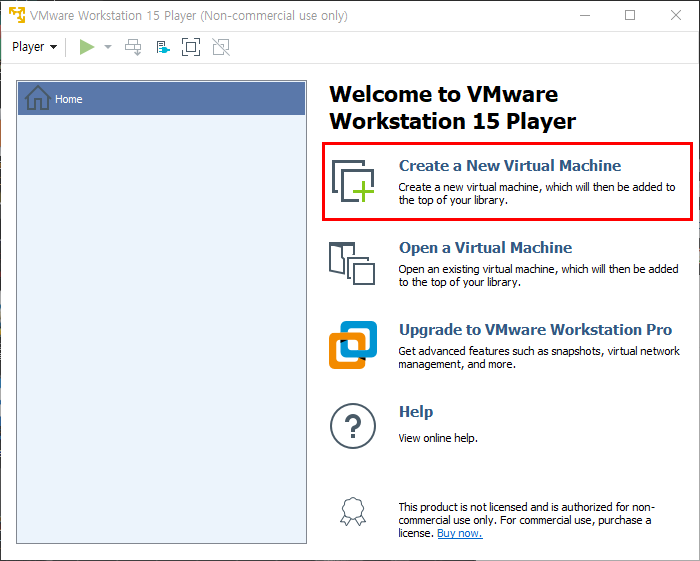This screenshot has height=561, width=700.
Task: Click 'Open an existing virtual machine' description text
Action: (x=538, y=276)
